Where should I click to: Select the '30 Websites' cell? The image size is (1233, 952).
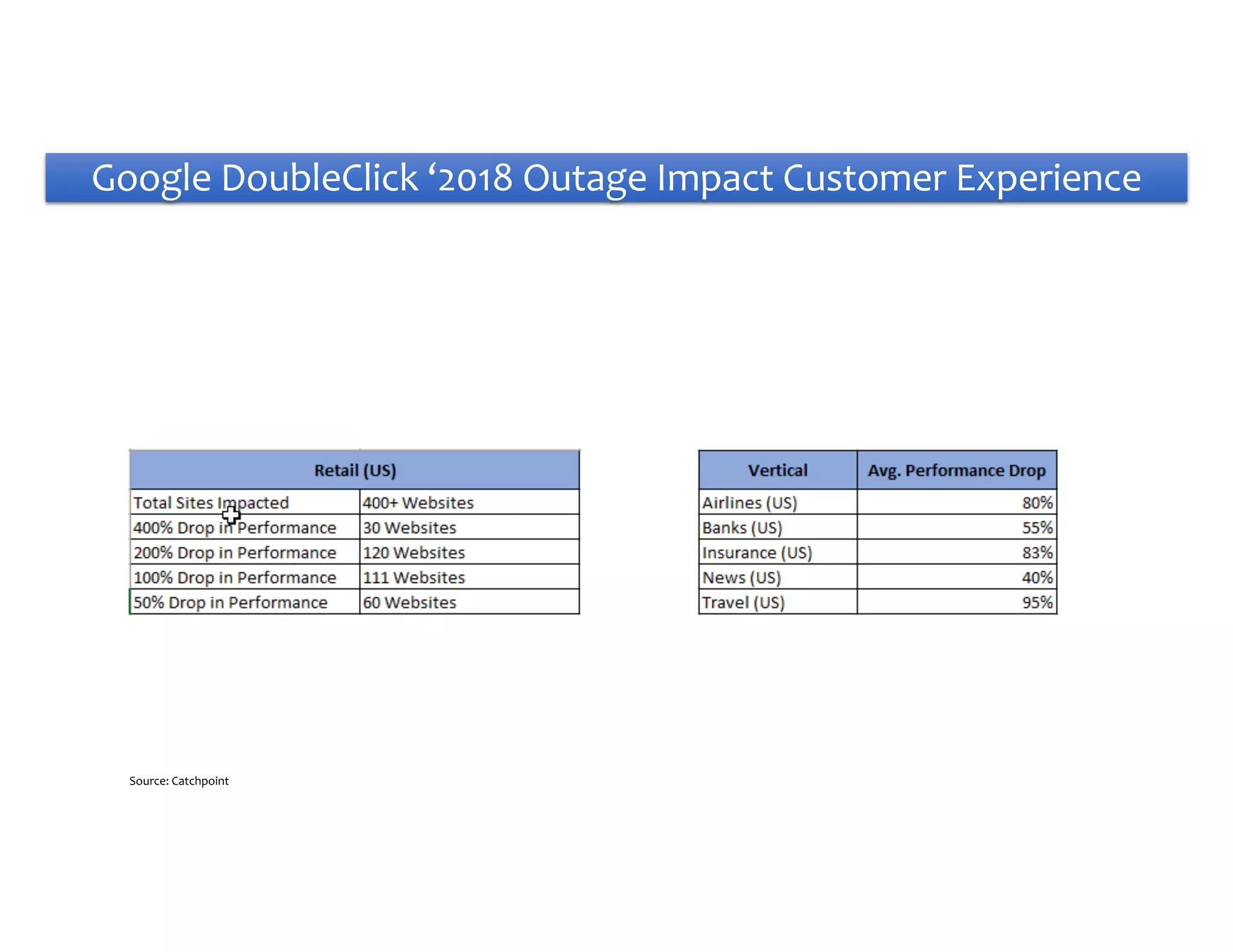coord(470,527)
